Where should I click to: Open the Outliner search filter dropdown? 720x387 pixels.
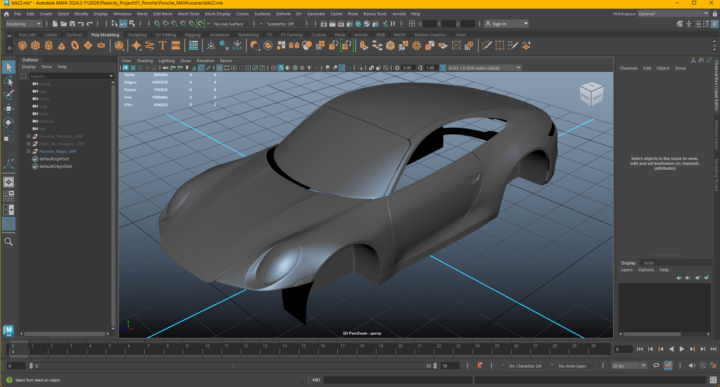click(111, 76)
